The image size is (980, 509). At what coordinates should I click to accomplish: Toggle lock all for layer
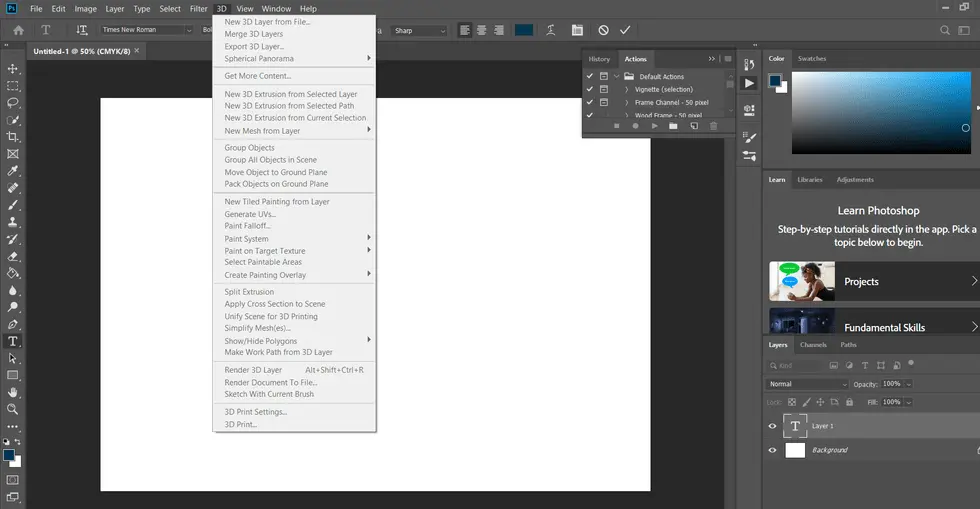(x=849, y=402)
